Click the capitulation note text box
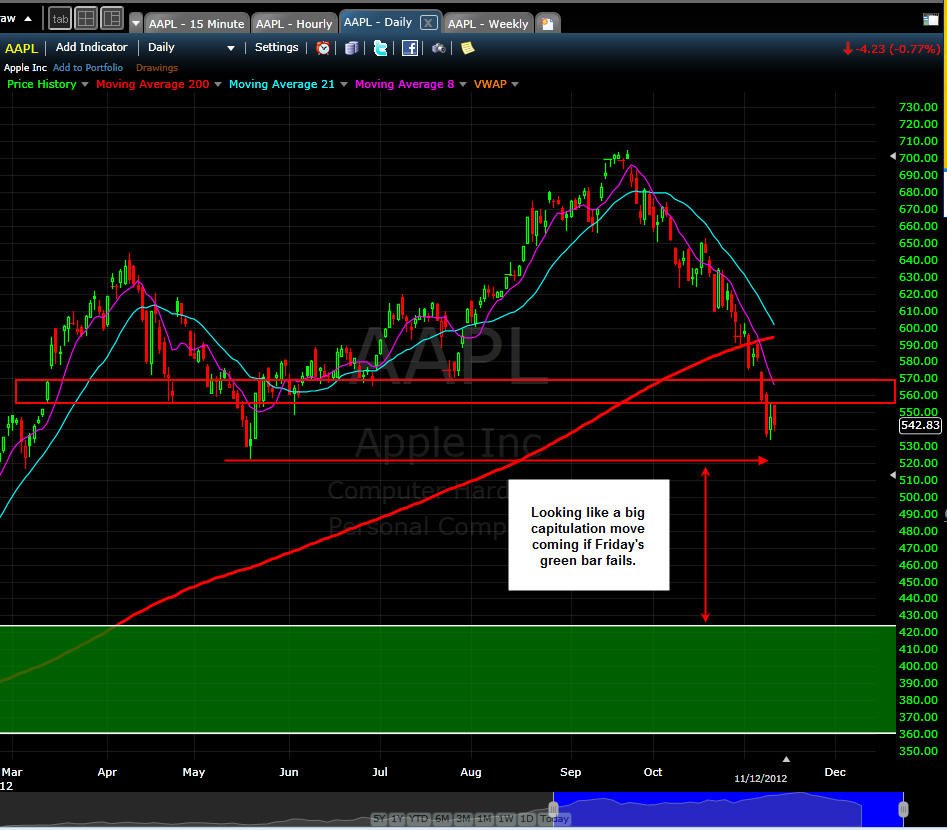 589,535
